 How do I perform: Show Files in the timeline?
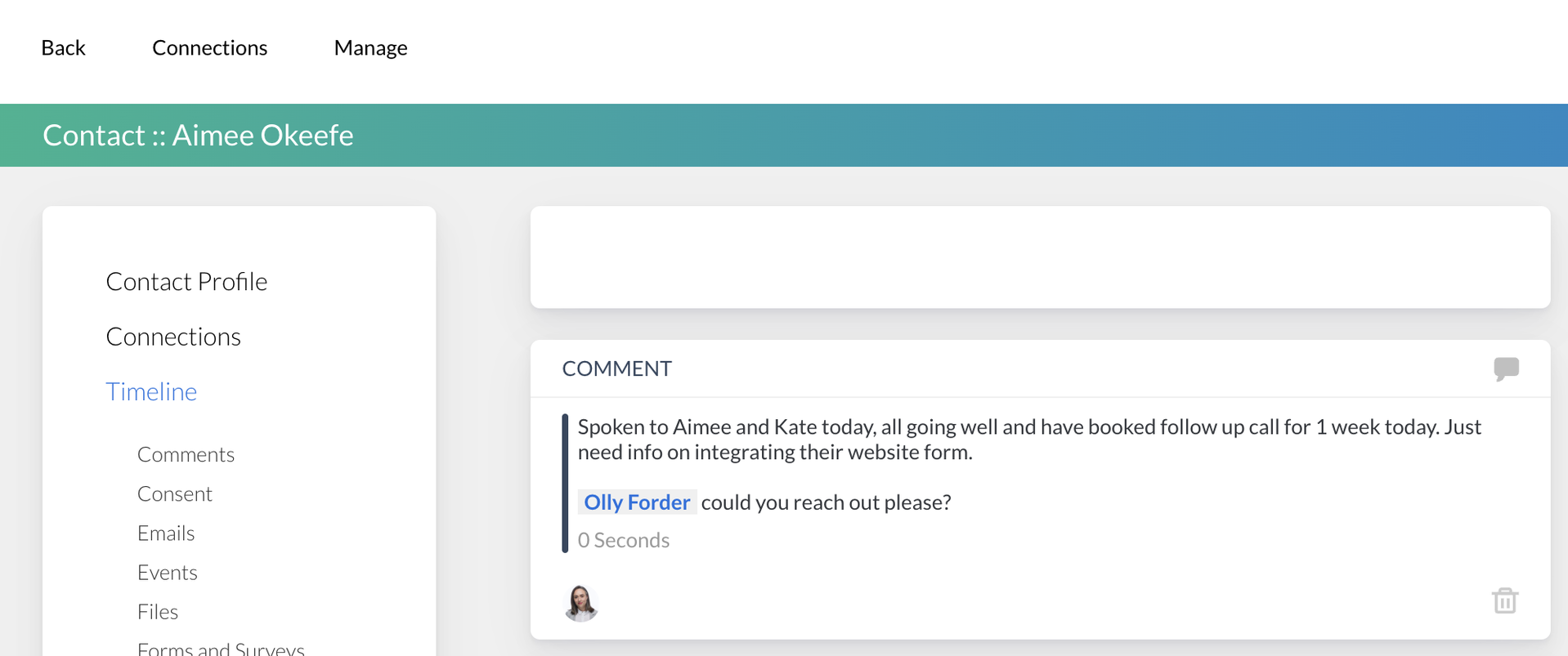(158, 611)
